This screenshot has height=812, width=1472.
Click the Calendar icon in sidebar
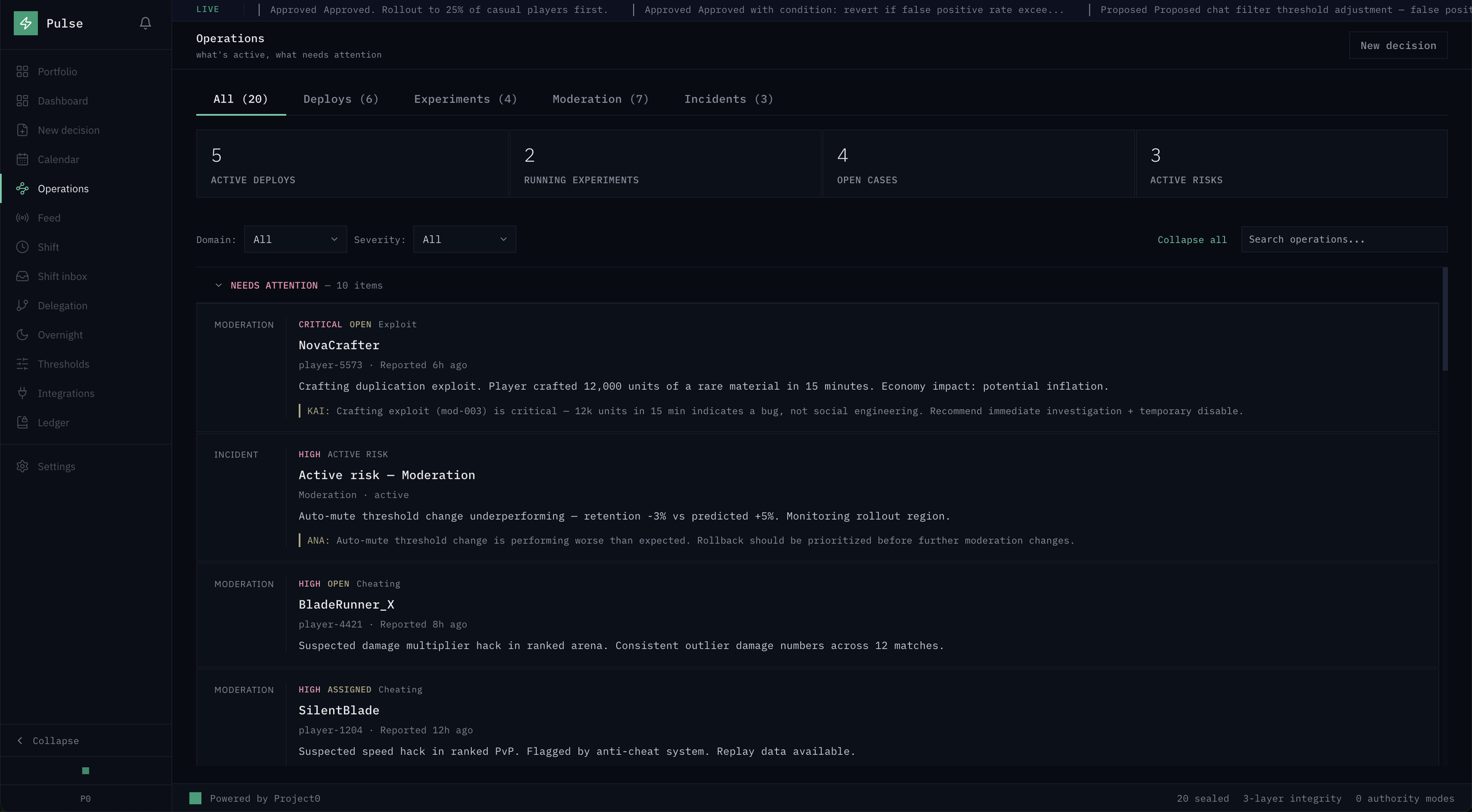click(23, 159)
